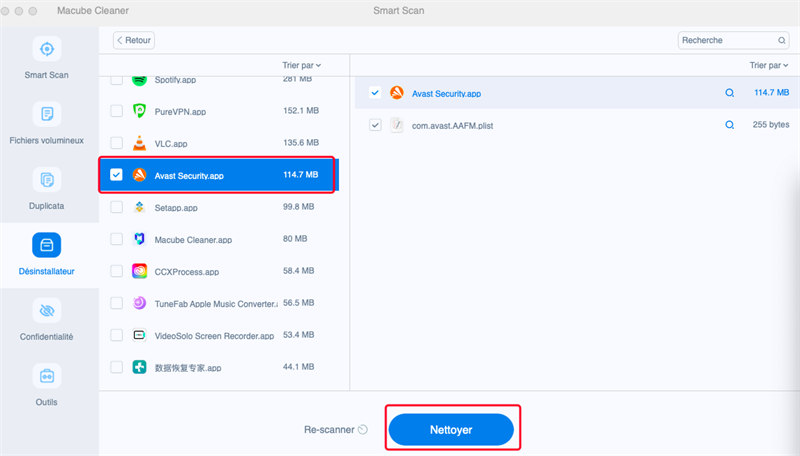
Task: Click the 99.8 MB size value
Action: pos(298,207)
